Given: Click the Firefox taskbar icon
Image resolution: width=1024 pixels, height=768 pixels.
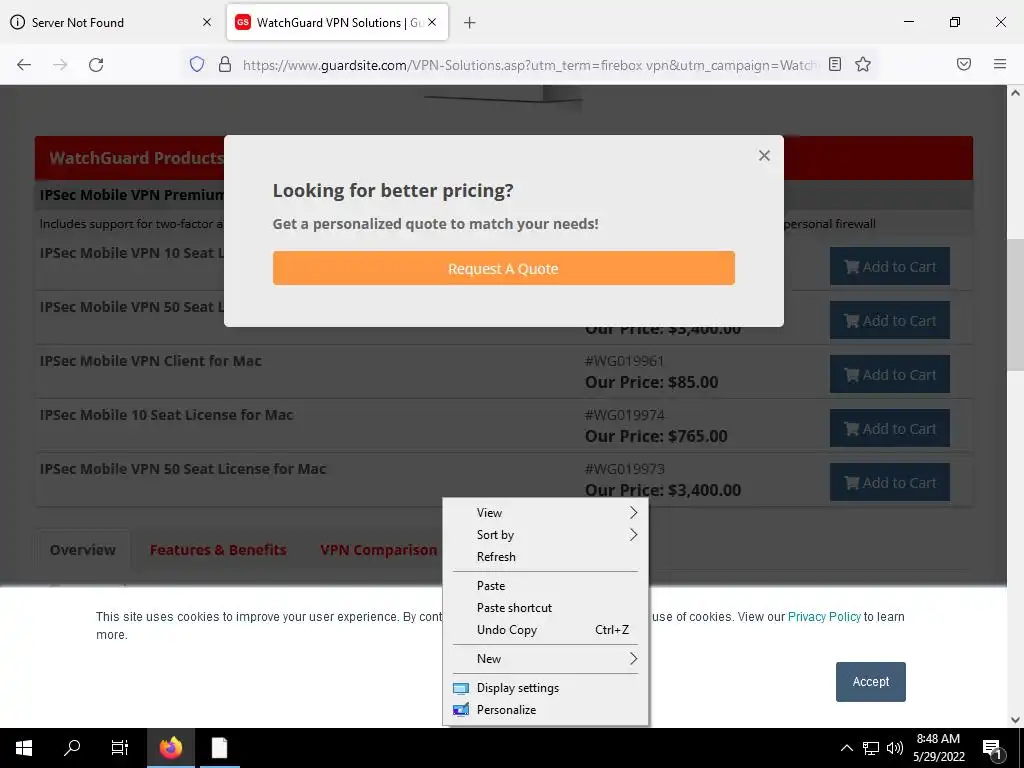Looking at the screenshot, I should pos(171,748).
